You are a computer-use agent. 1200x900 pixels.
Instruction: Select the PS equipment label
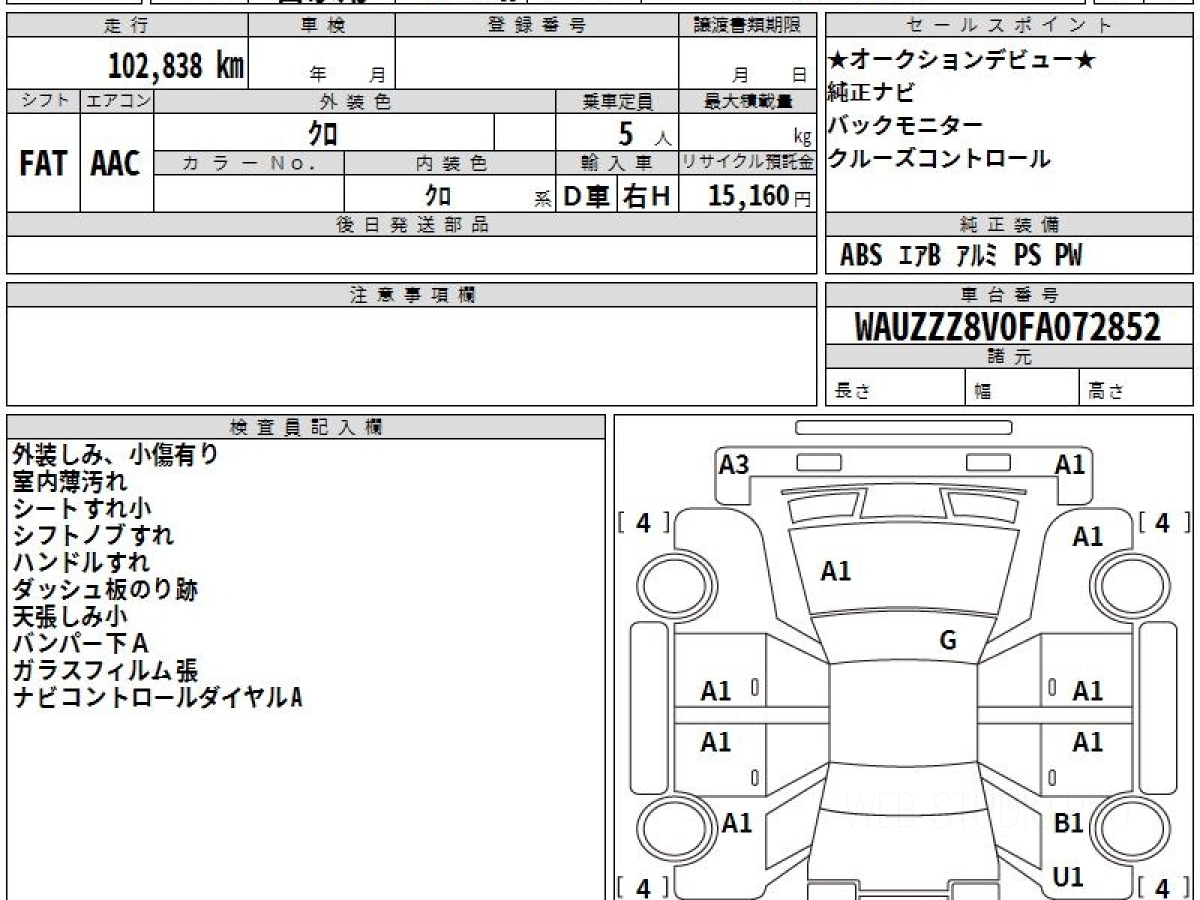(x=1027, y=256)
